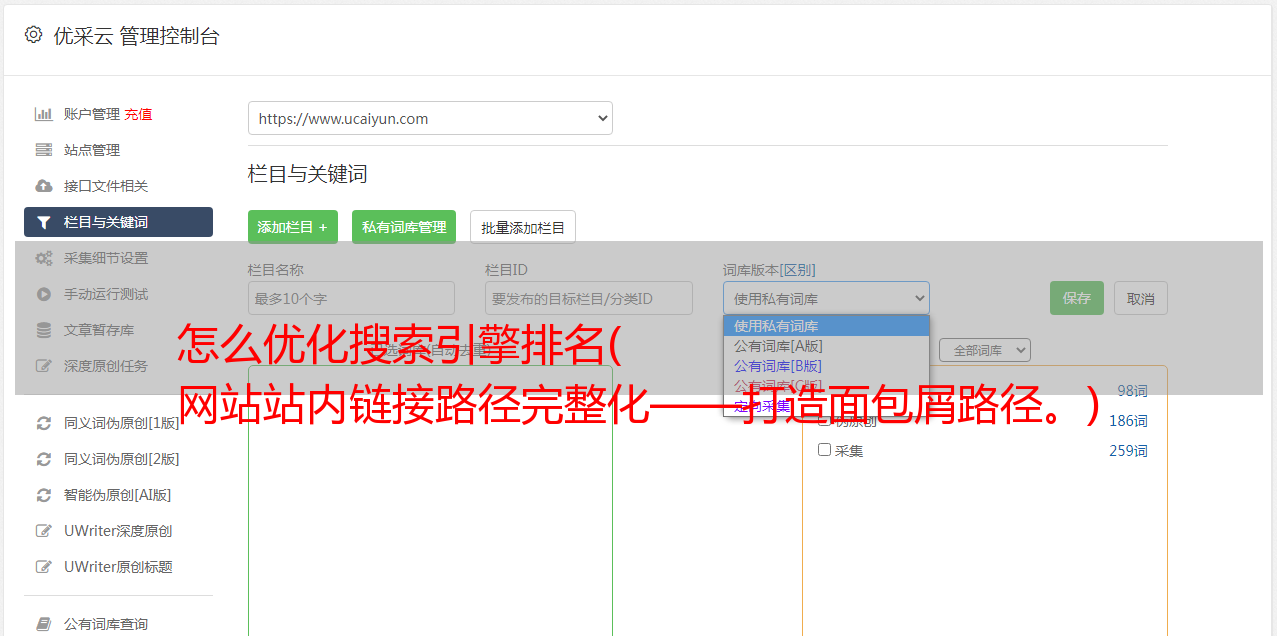
Task: Click the refresh icon for 同义词伪原创[2版]
Action: click(x=44, y=459)
